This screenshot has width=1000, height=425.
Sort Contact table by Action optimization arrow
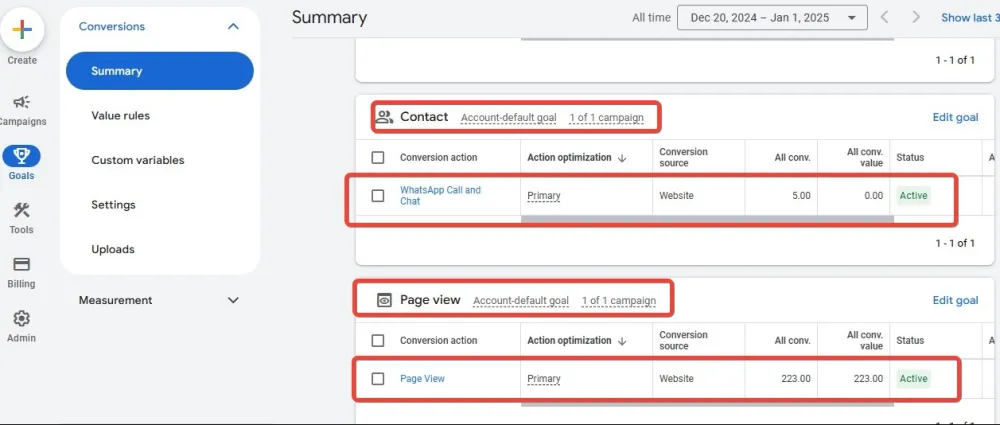[622, 158]
